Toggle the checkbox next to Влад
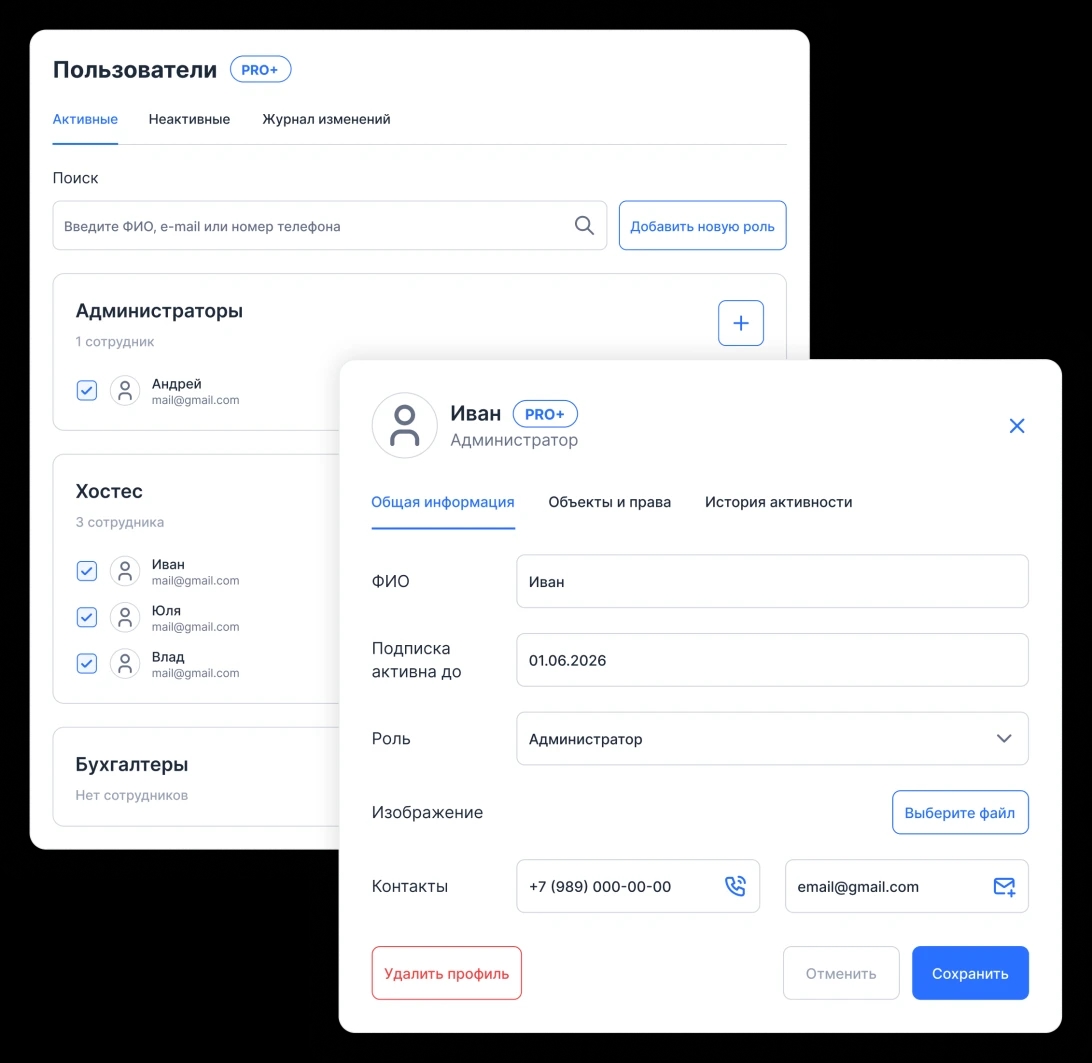 pos(86,664)
